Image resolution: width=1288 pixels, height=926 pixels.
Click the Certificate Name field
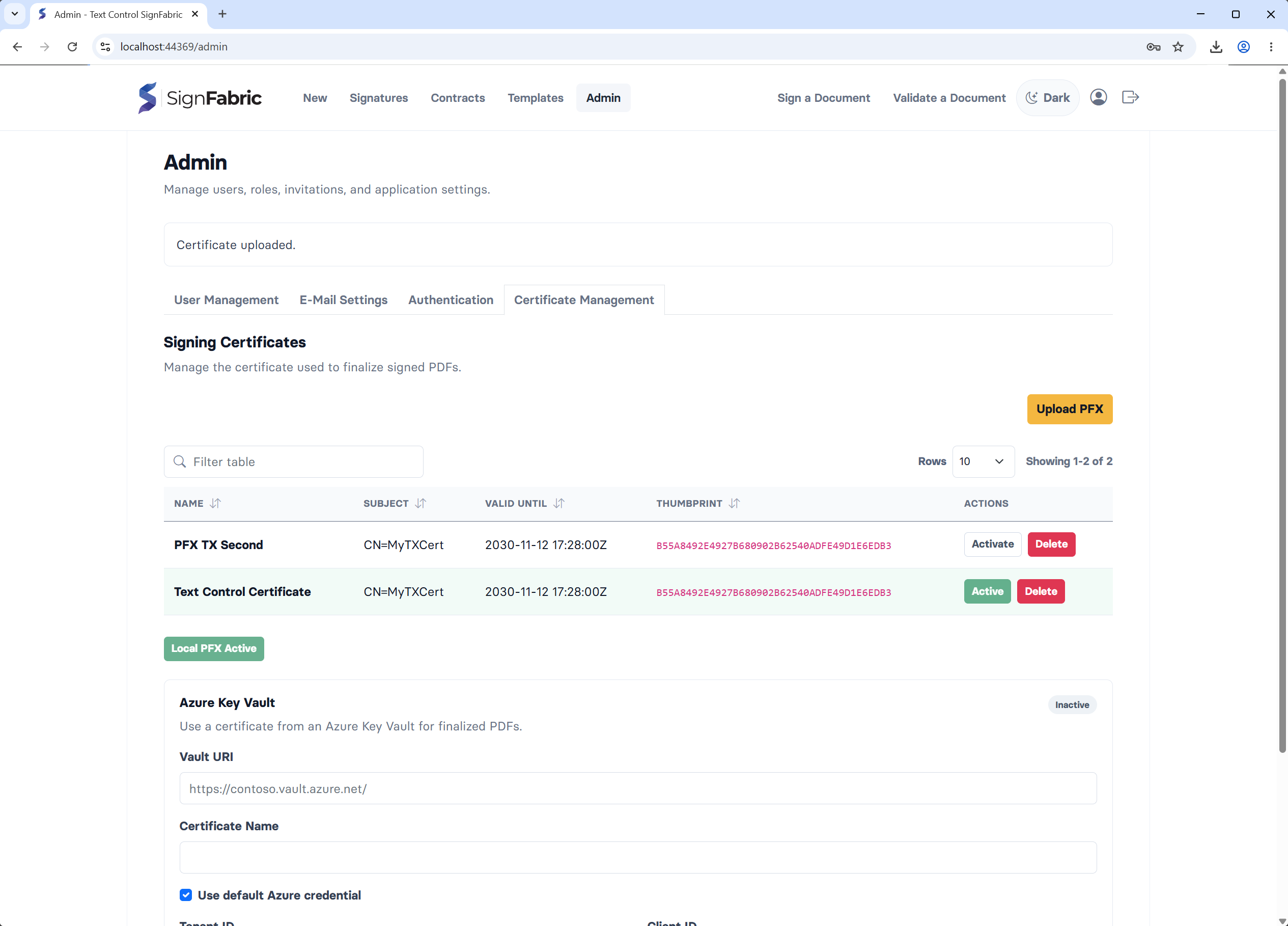(638, 857)
